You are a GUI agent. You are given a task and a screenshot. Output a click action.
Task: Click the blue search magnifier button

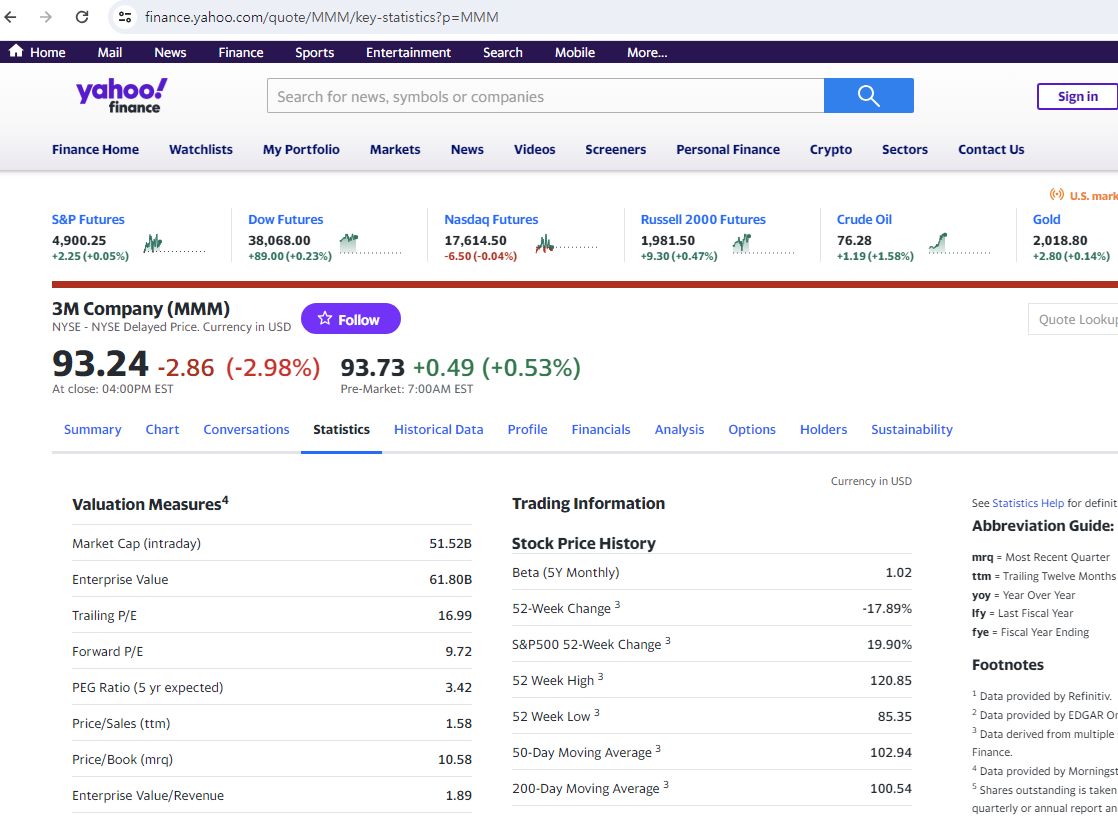pos(868,96)
